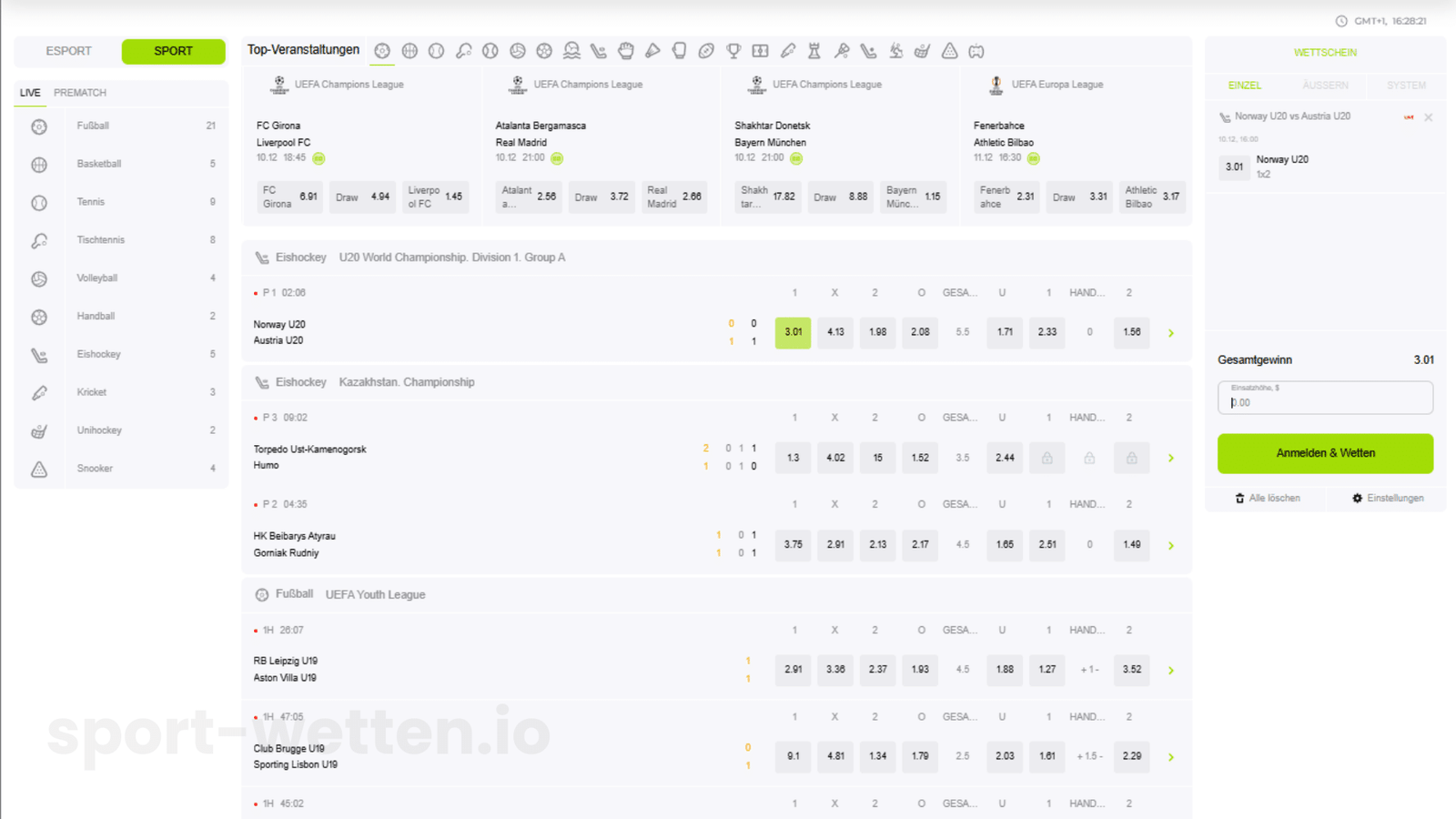Select table tennis paddle icon in top bar
Viewport: 1456px width, 819px height.
click(463, 51)
